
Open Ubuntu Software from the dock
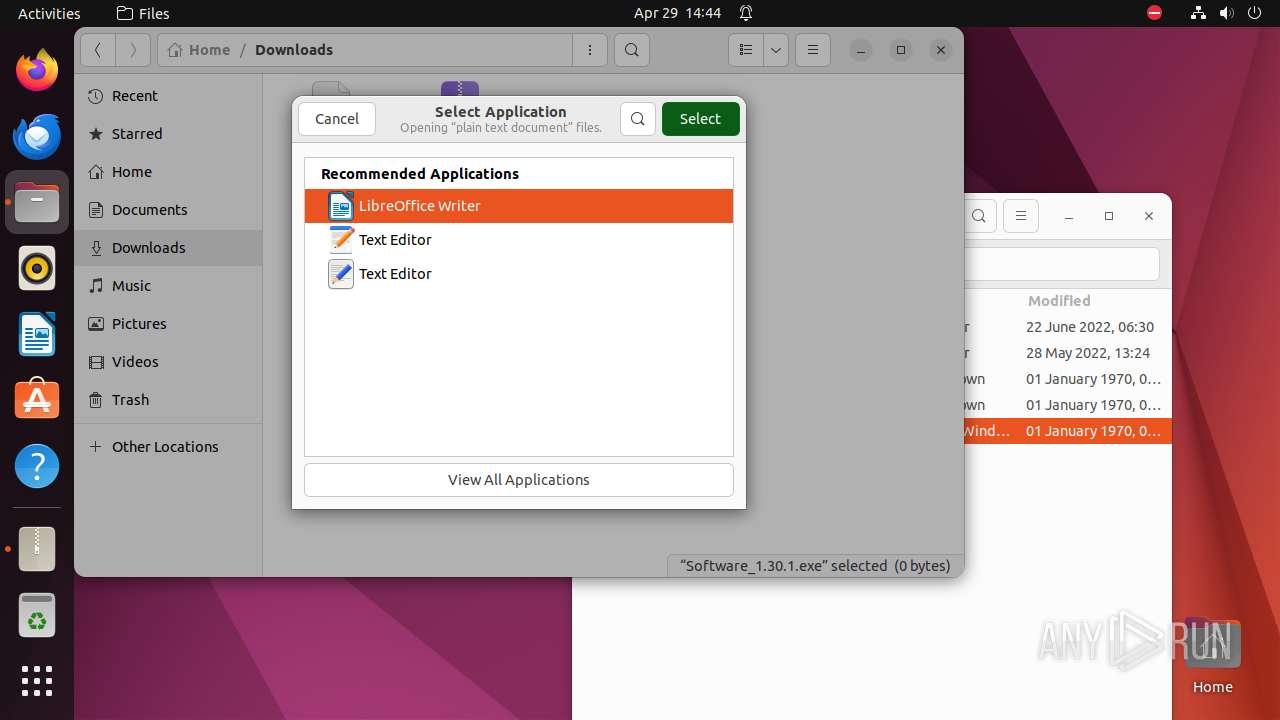pos(37,400)
